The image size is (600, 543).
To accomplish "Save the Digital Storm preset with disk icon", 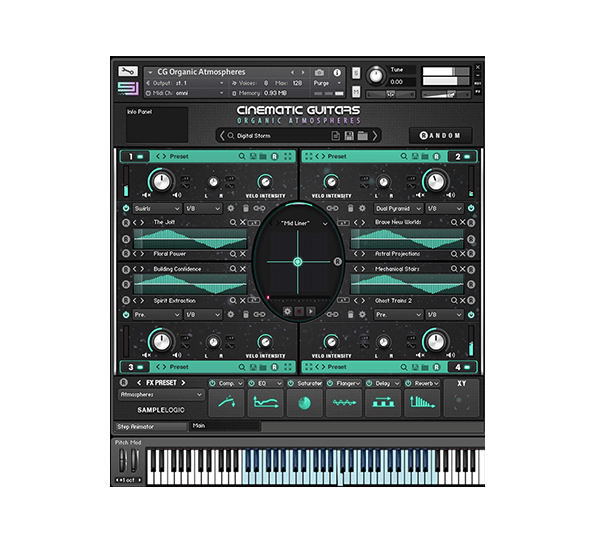I will (347, 135).
